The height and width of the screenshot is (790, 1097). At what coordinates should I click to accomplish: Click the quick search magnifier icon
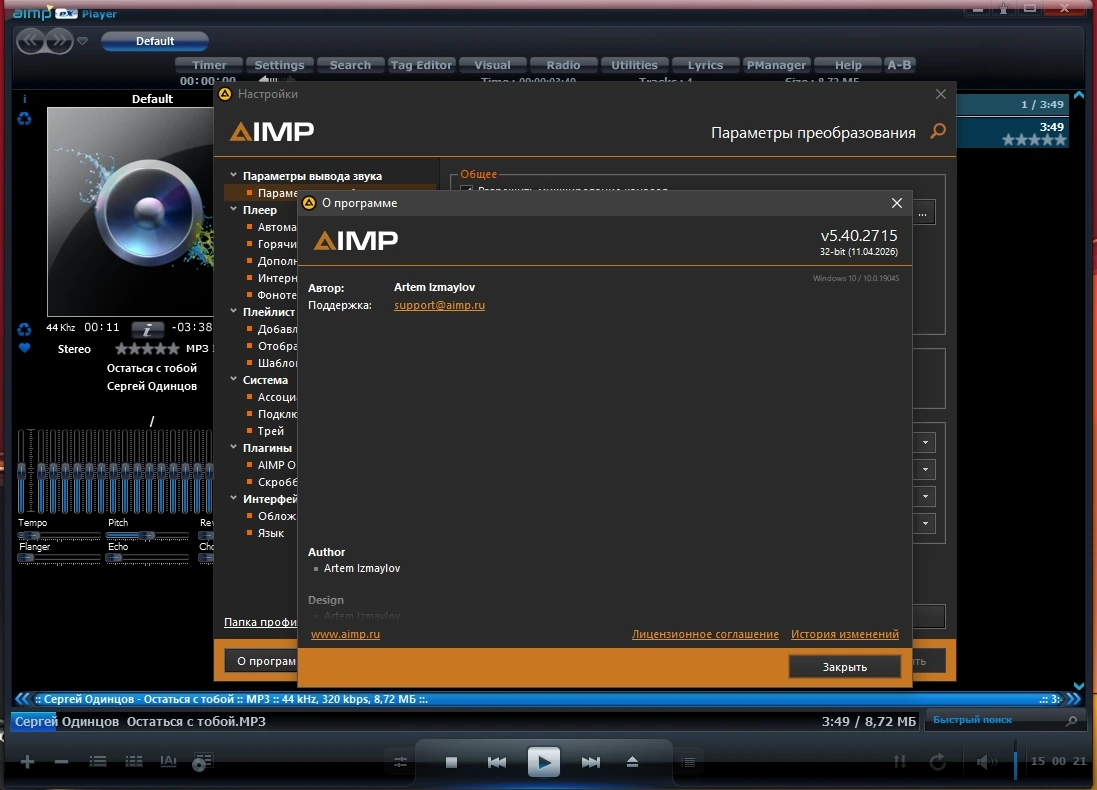coord(1071,720)
